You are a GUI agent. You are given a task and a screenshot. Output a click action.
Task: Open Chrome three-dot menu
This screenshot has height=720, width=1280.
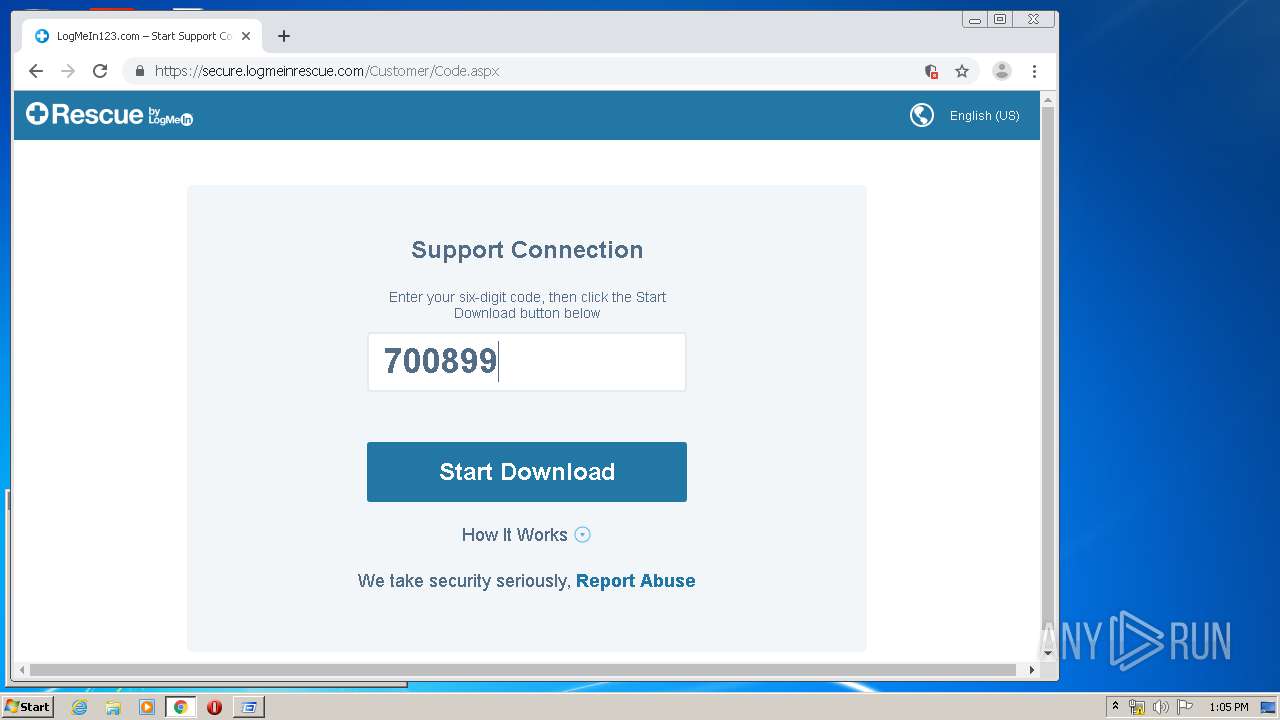[x=1034, y=71]
